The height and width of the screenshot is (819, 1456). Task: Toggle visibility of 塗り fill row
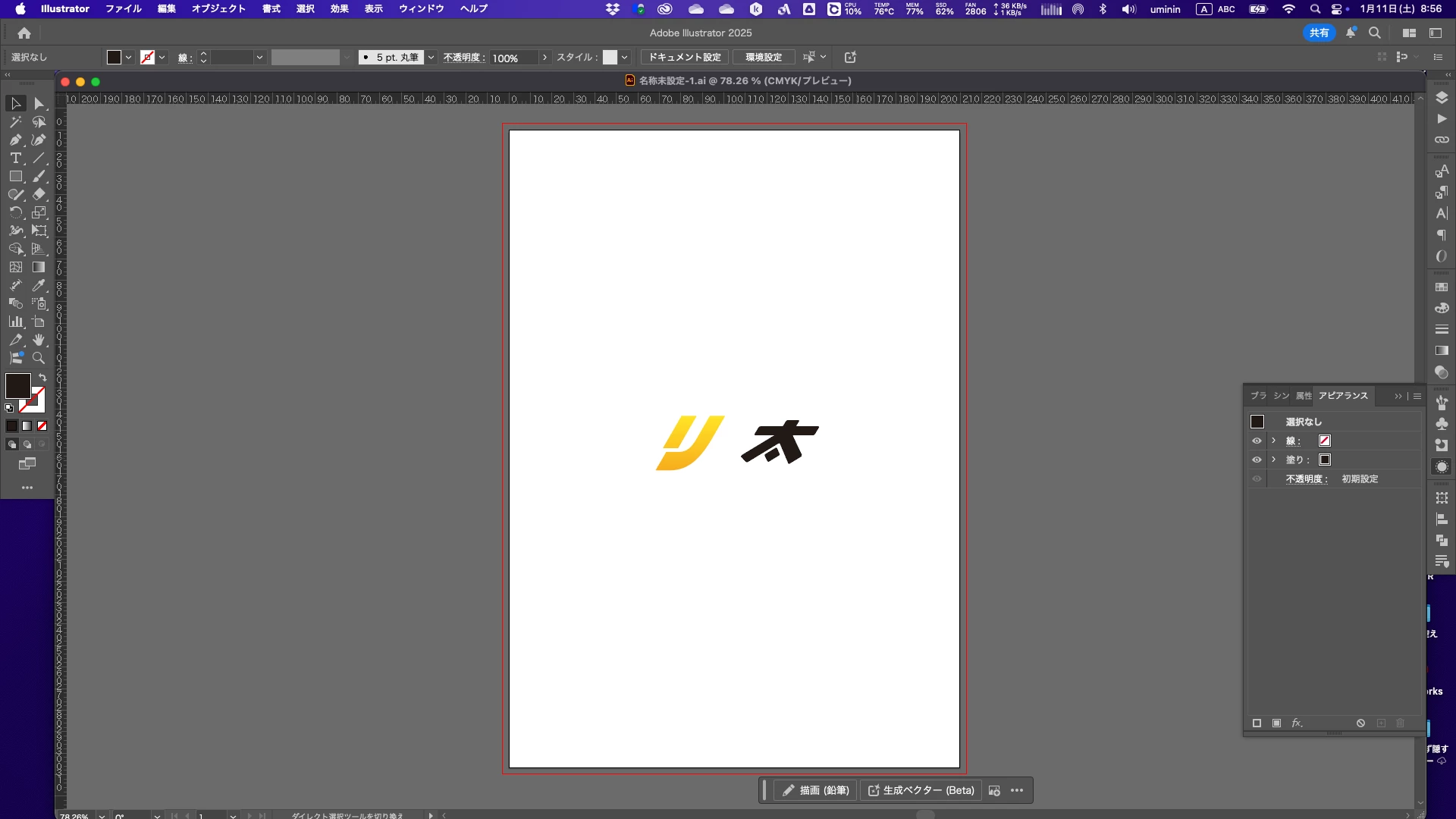click(1257, 460)
